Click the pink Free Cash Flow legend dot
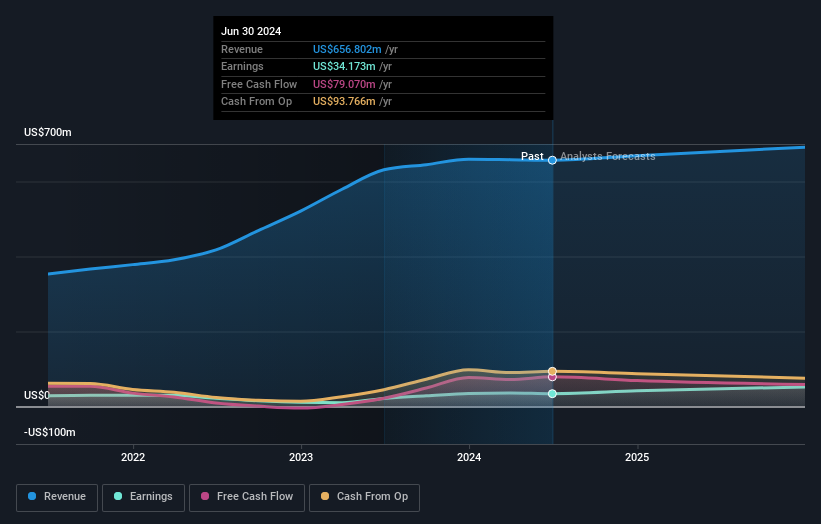Screen dimensions: 821x524 (x=205, y=496)
